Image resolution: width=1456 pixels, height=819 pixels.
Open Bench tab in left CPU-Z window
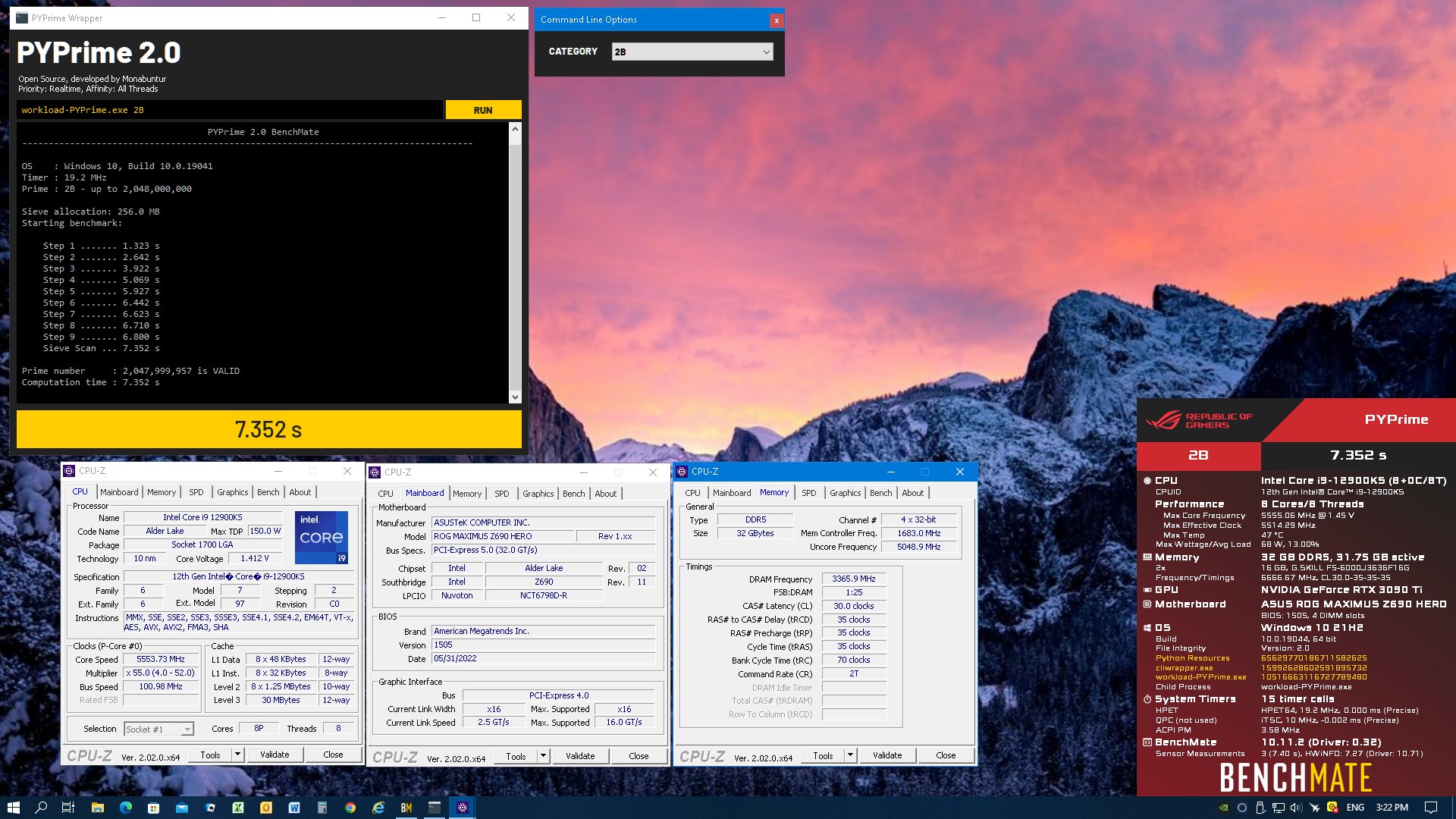coord(268,492)
